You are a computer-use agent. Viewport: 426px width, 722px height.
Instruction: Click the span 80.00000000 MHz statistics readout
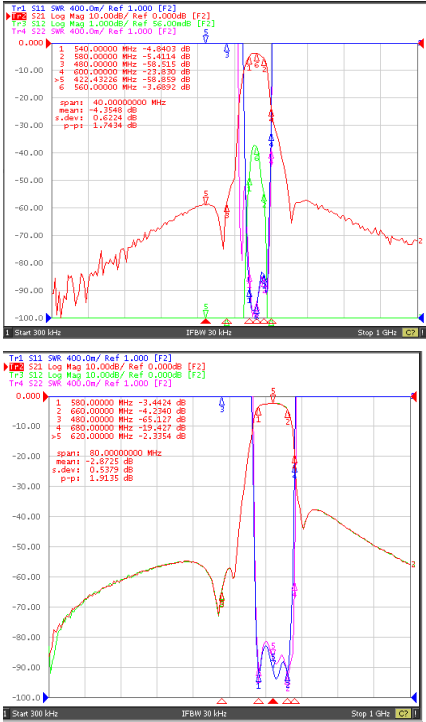[x=109, y=453]
